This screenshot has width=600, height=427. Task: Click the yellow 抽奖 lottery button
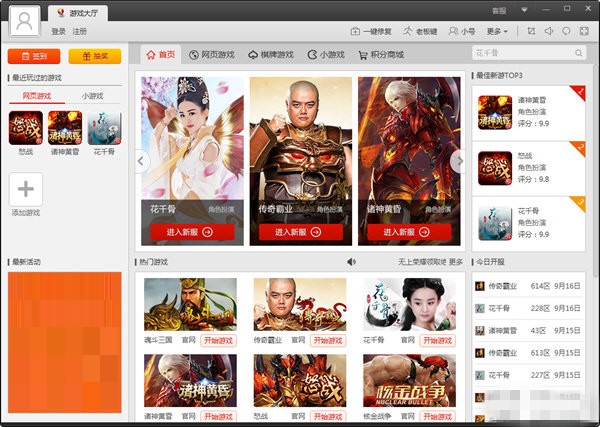[x=95, y=56]
